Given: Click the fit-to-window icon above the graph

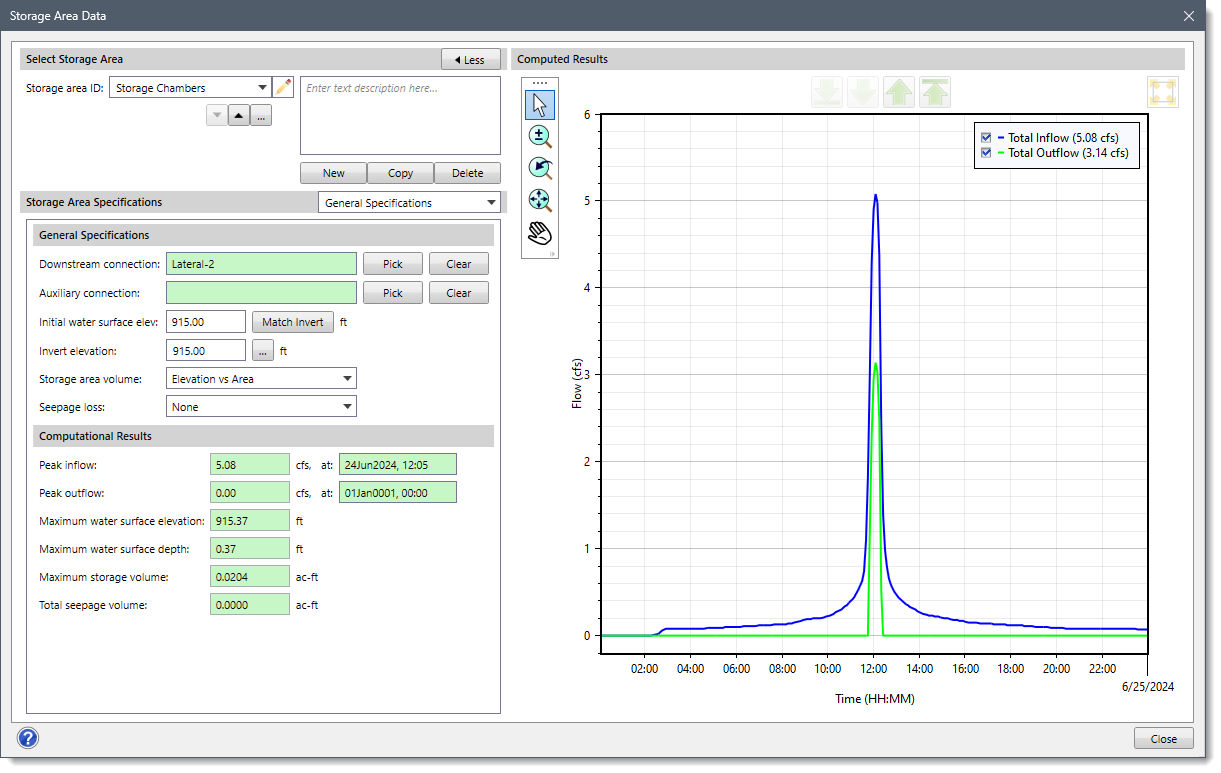Looking at the screenshot, I should coord(1163,92).
